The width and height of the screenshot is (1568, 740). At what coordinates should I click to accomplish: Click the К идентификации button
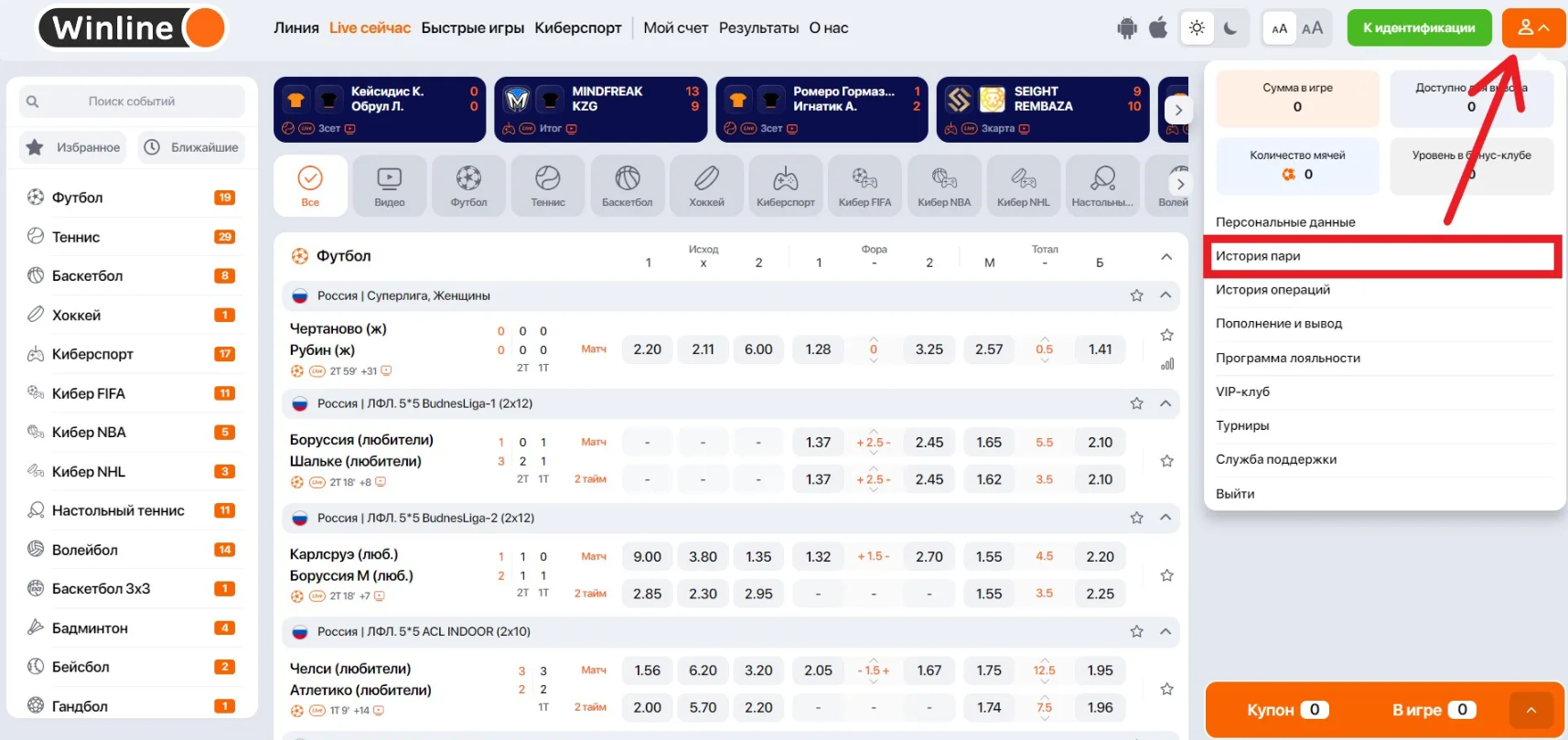click(x=1419, y=28)
